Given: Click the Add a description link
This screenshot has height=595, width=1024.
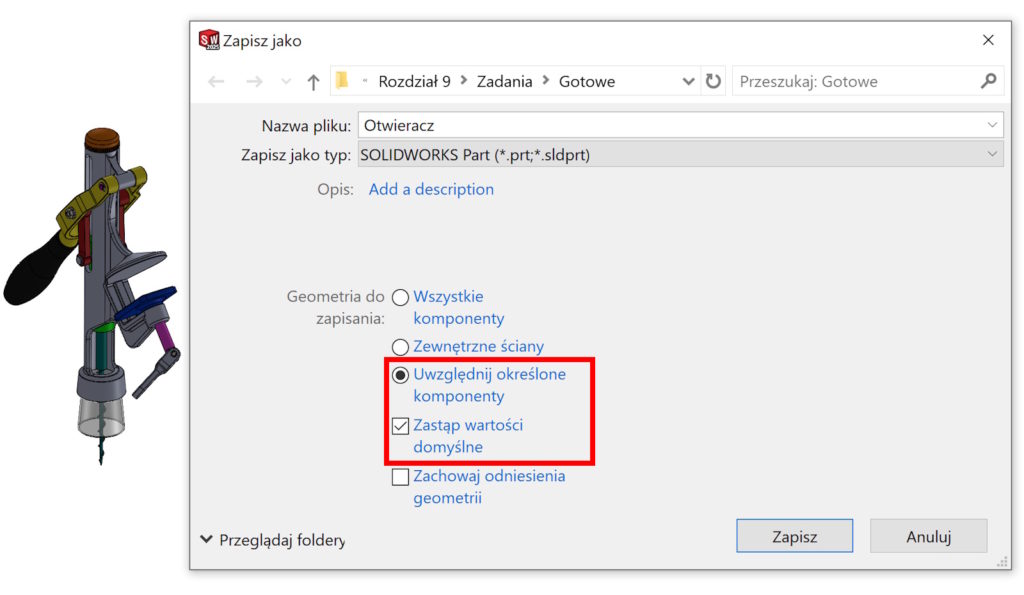Looking at the screenshot, I should (x=431, y=189).
